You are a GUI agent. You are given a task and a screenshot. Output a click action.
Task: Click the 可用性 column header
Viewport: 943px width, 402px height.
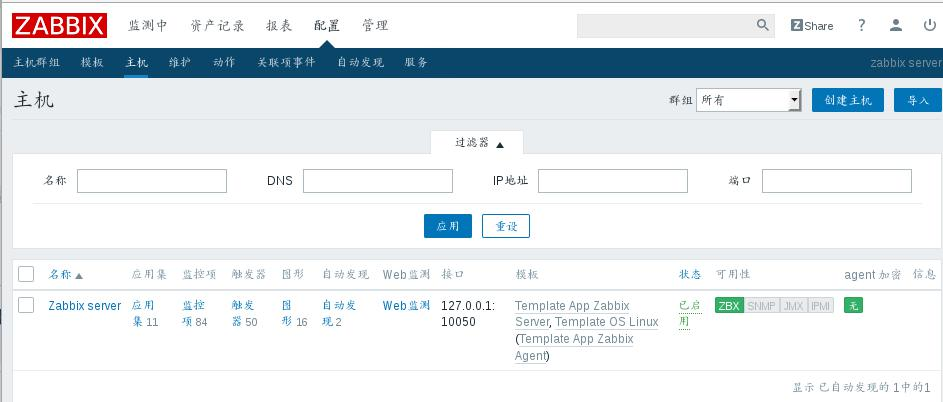coord(733,274)
